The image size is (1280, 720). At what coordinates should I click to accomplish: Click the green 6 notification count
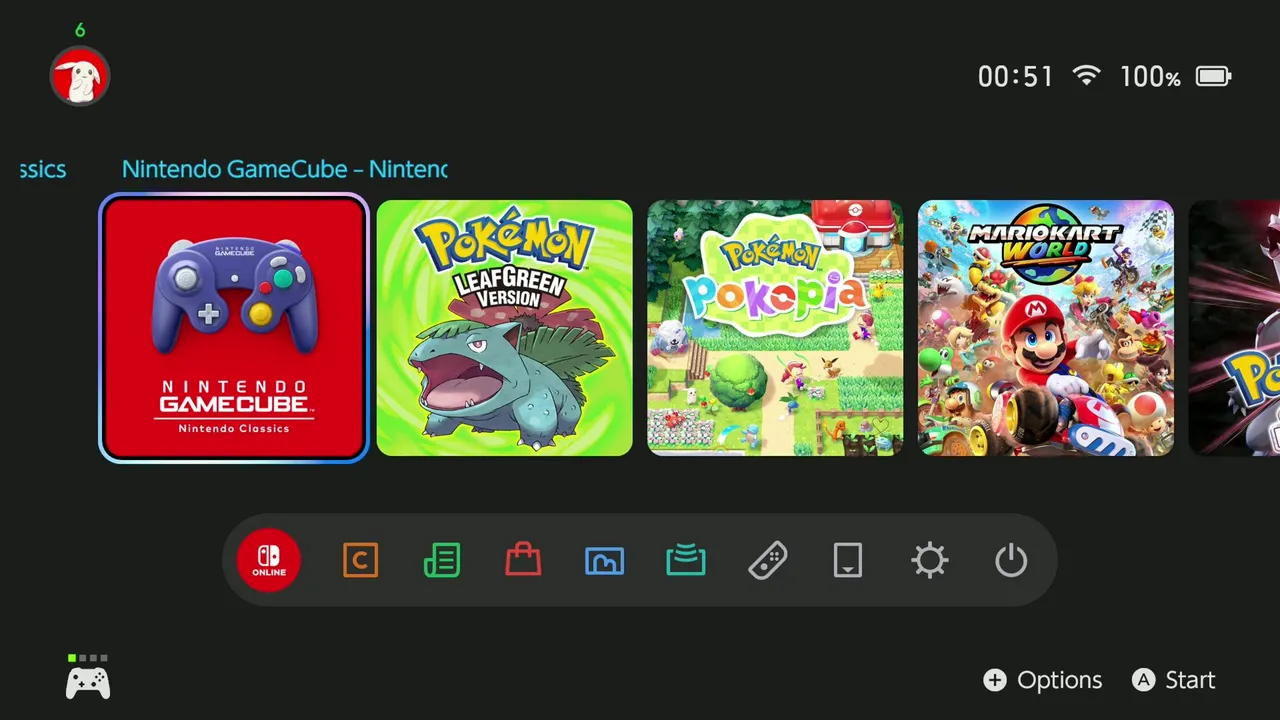pos(80,30)
